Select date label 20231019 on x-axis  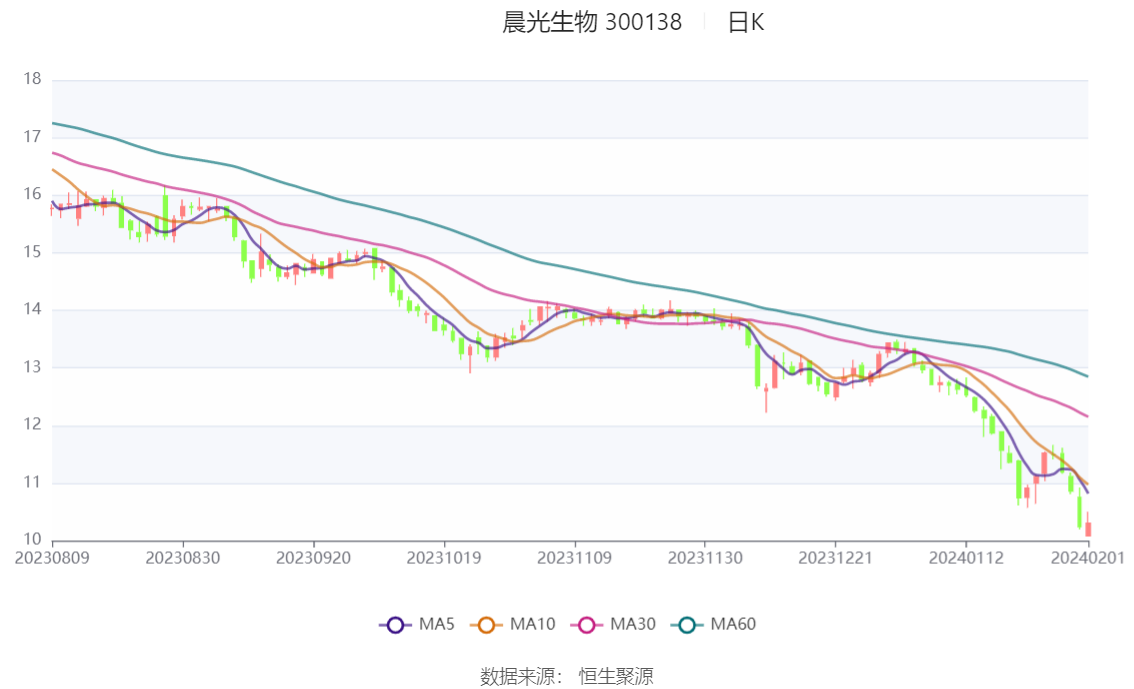point(444,558)
